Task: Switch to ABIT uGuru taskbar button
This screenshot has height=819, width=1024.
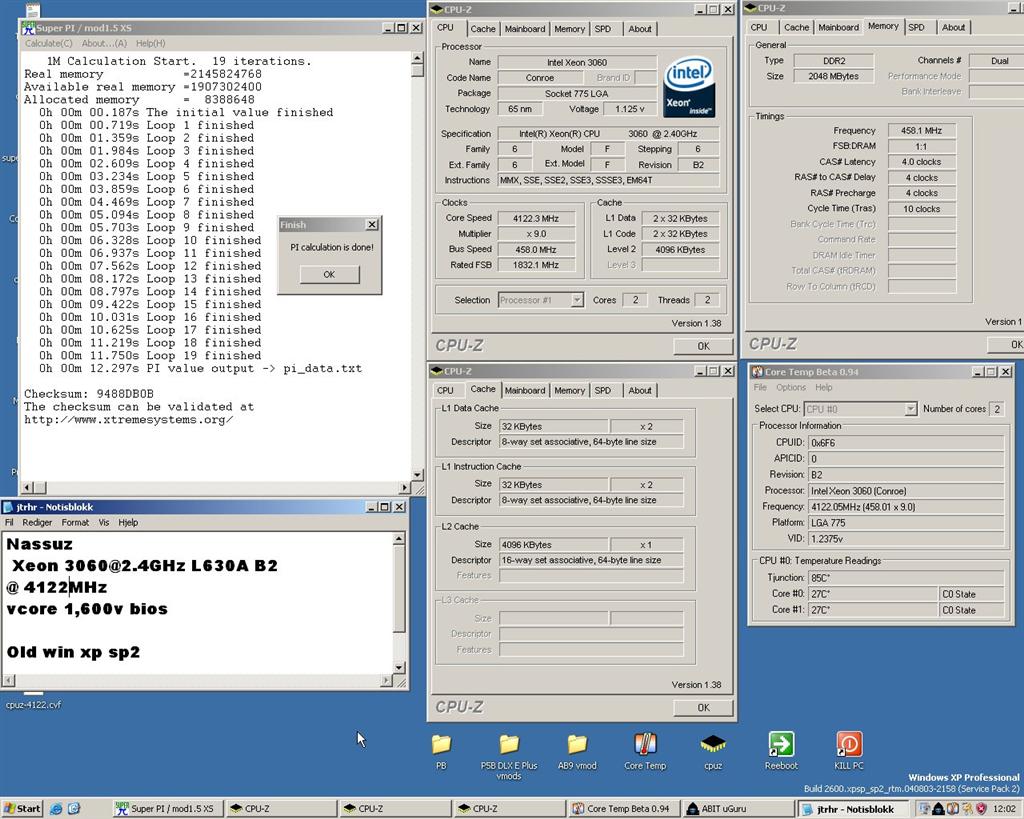Action: pyautogui.click(x=738, y=809)
